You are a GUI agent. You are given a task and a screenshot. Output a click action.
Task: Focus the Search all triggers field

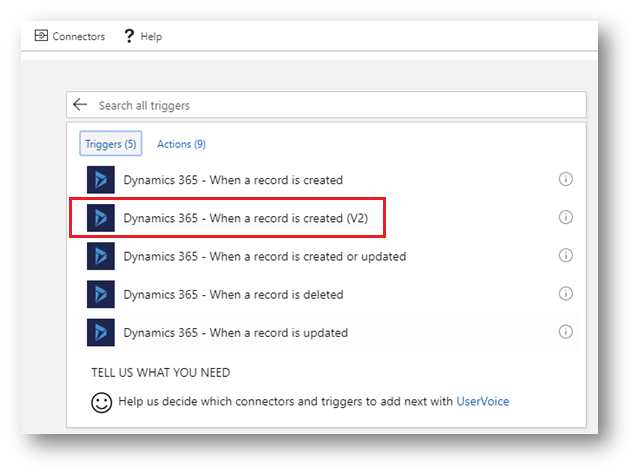click(330, 105)
